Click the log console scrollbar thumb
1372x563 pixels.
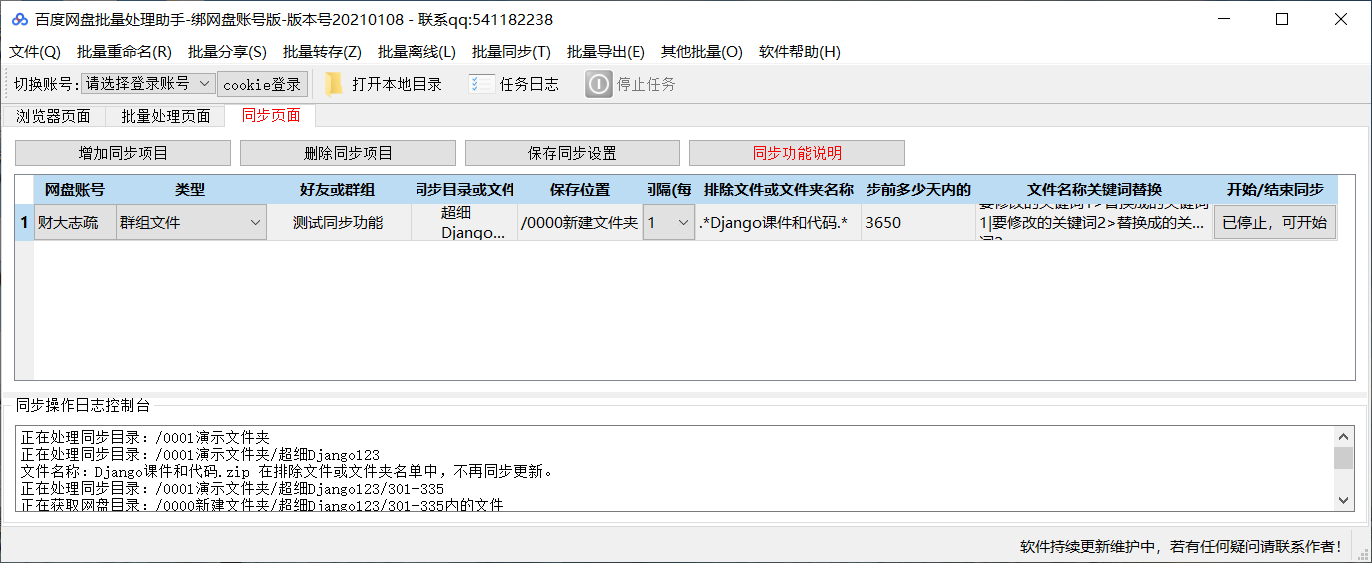tap(1344, 458)
